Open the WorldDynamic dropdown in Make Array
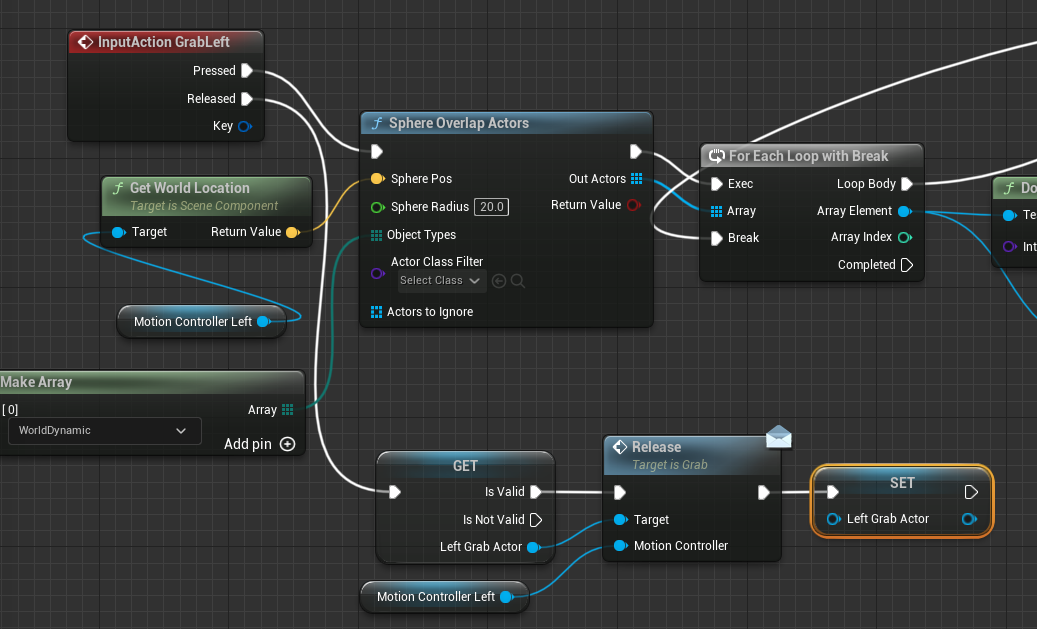Viewport: 1037px width, 629px height. tap(103, 431)
